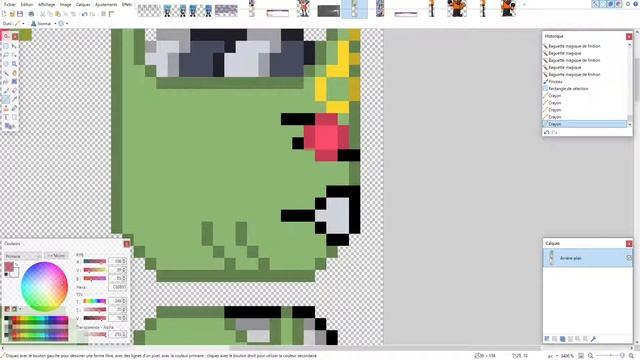
Task: Select the Rectangle Select tool
Action: click(6, 46)
